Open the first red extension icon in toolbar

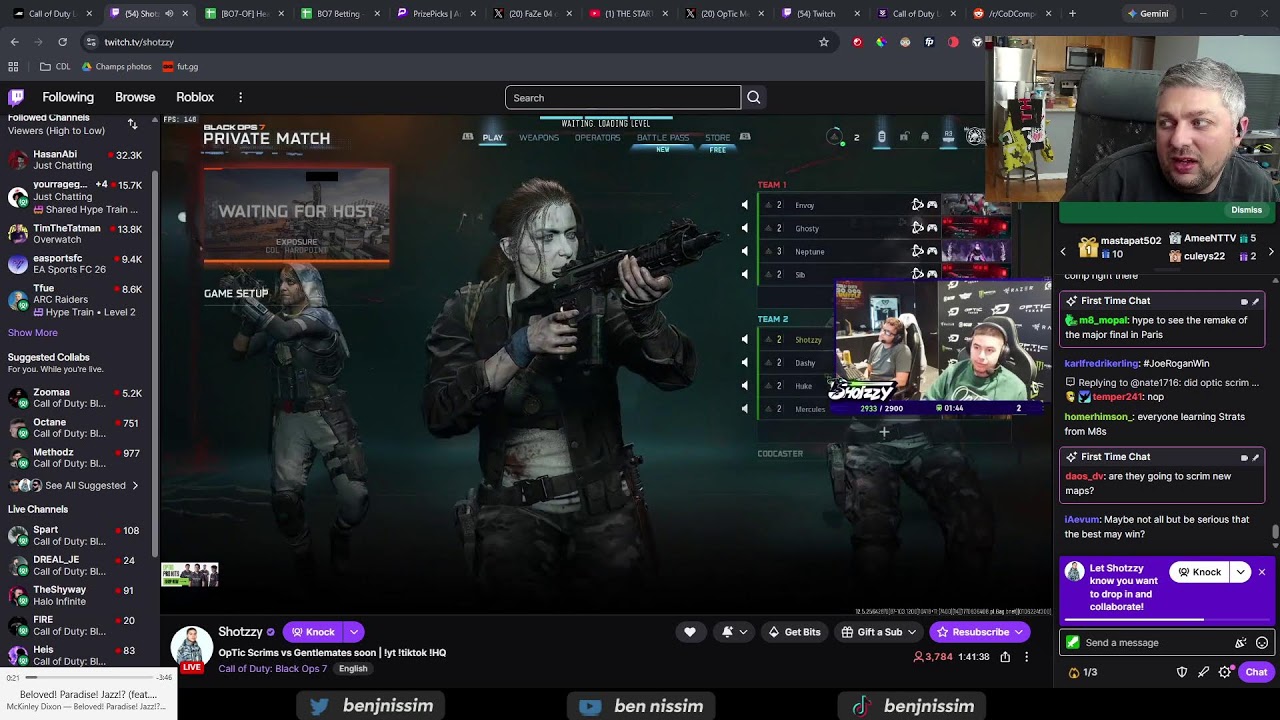(857, 42)
